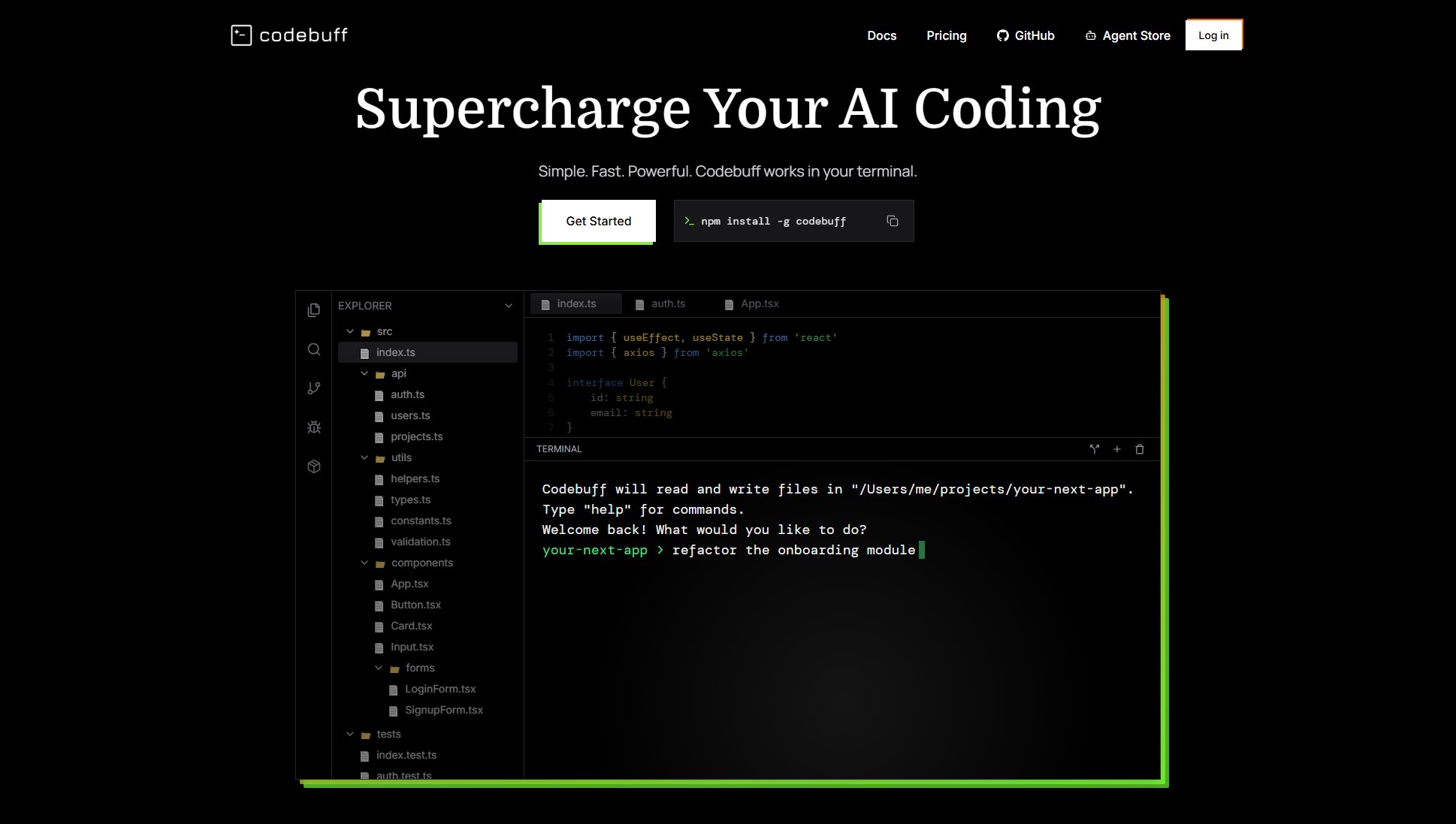Click the codebuff logo
This screenshot has width=1456, height=824.
point(289,35)
